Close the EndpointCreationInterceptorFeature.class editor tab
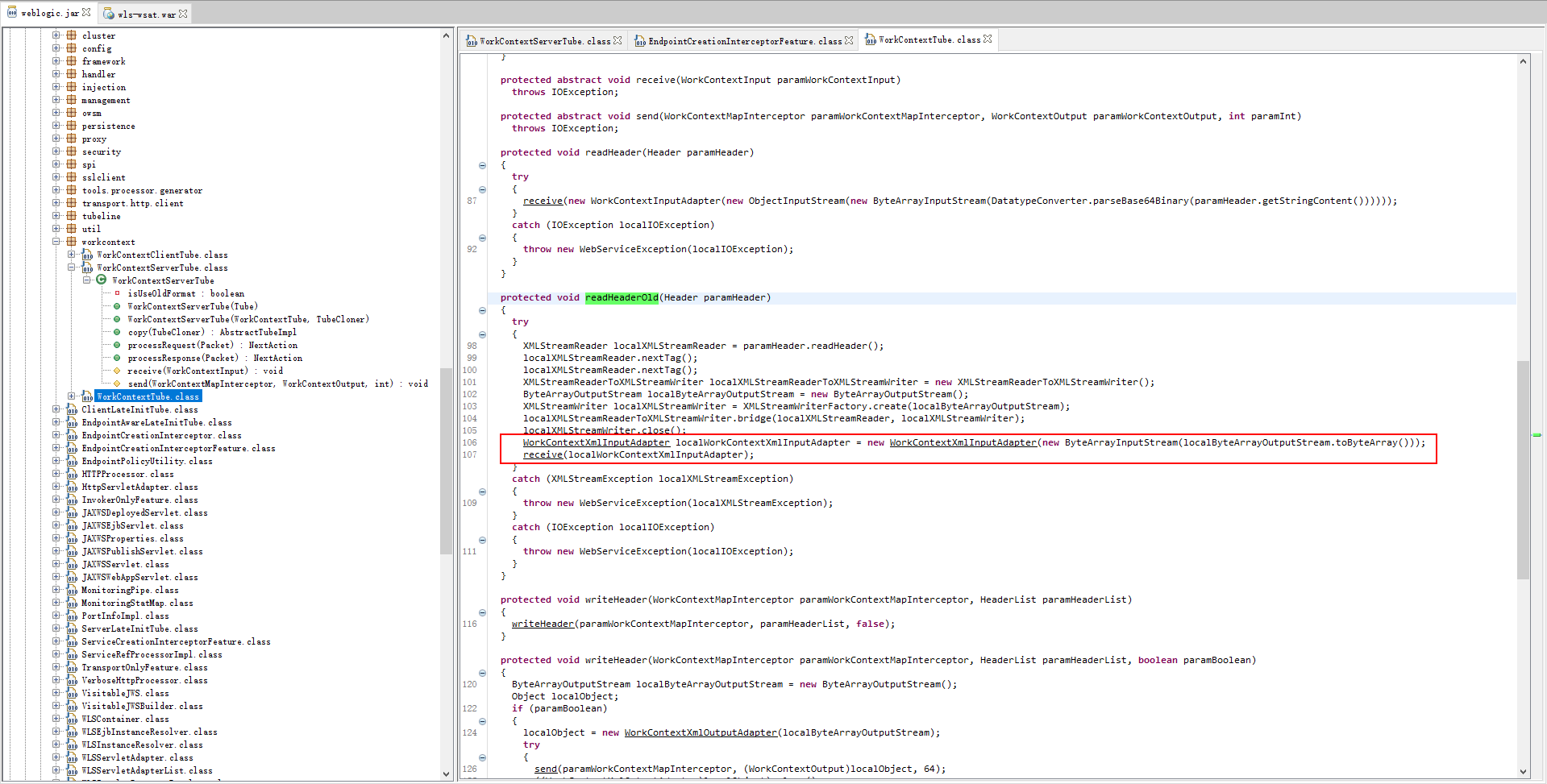Image resolution: width=1547 pixels, height=784 pixels. pos(849,41)
